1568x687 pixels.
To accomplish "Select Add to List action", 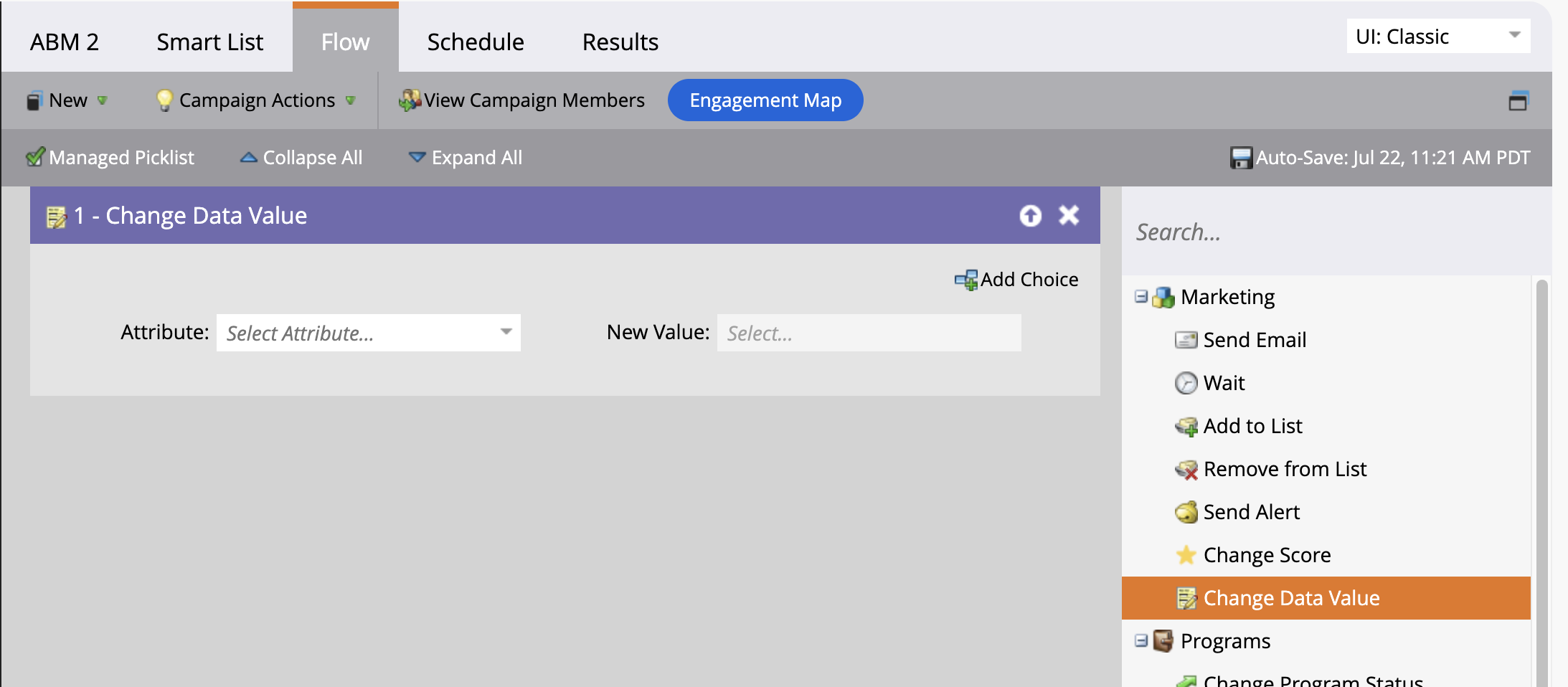I will [x=1252, y=426].
